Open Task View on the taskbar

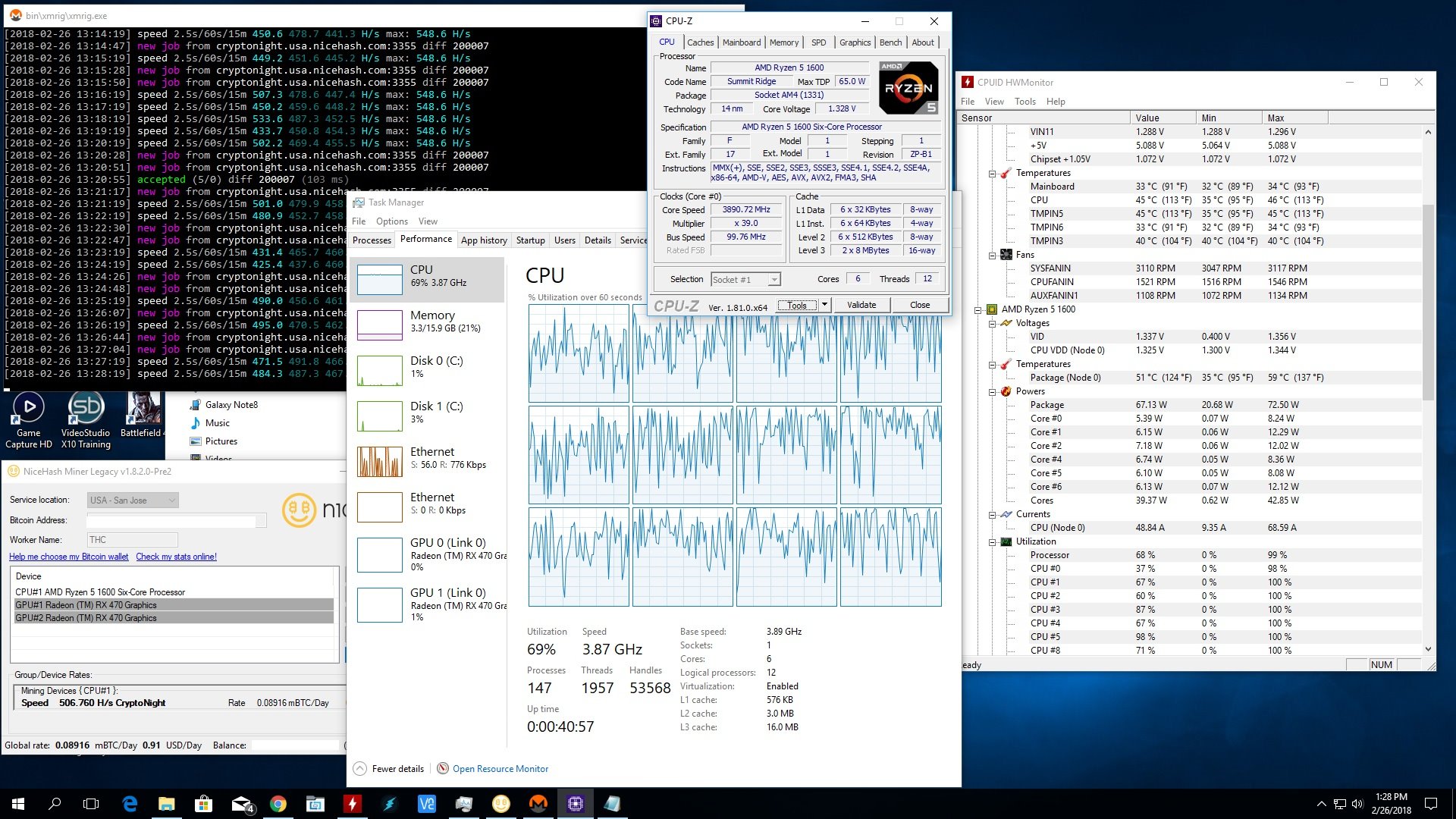click(91, 804)
